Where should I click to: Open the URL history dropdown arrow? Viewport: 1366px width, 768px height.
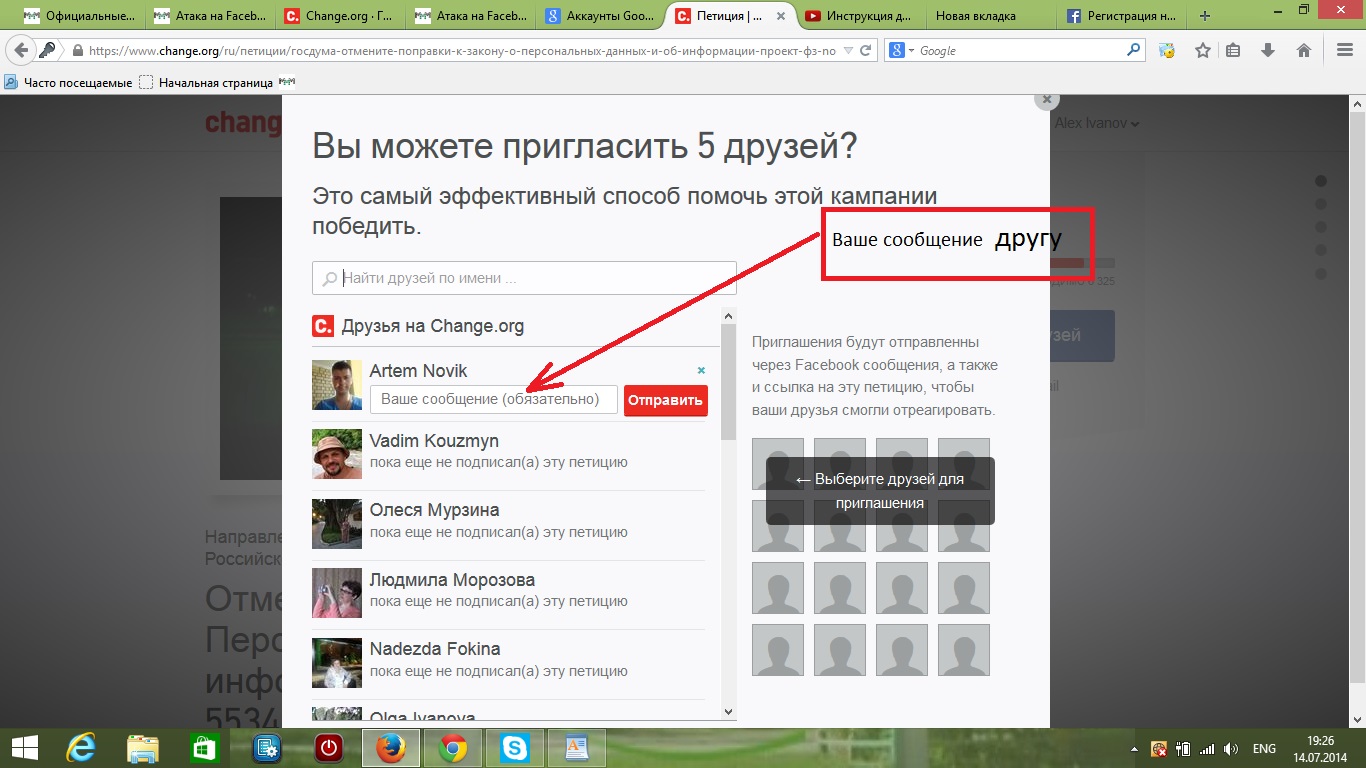coord(848,50)
